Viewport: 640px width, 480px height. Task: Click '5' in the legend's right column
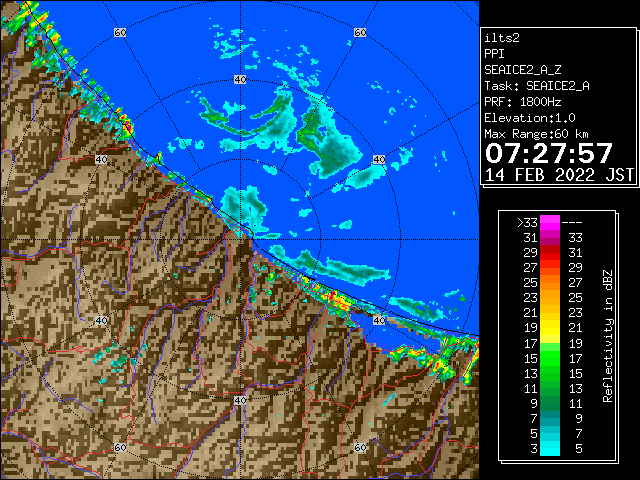tap(578, 449)
